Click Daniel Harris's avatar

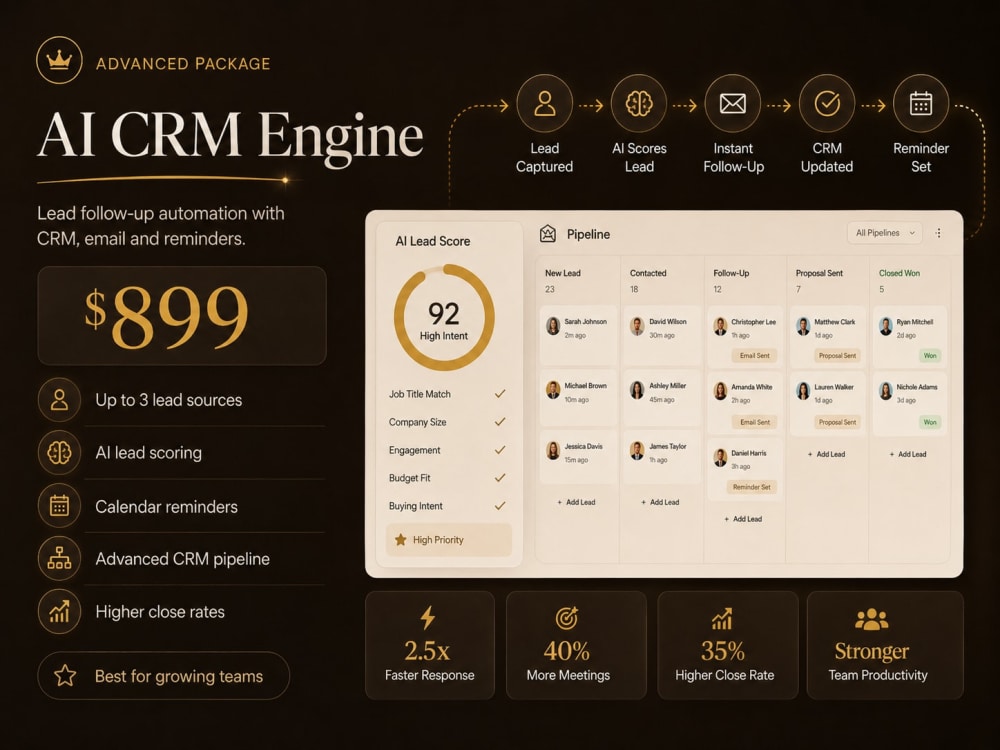[x=720, y=458]
